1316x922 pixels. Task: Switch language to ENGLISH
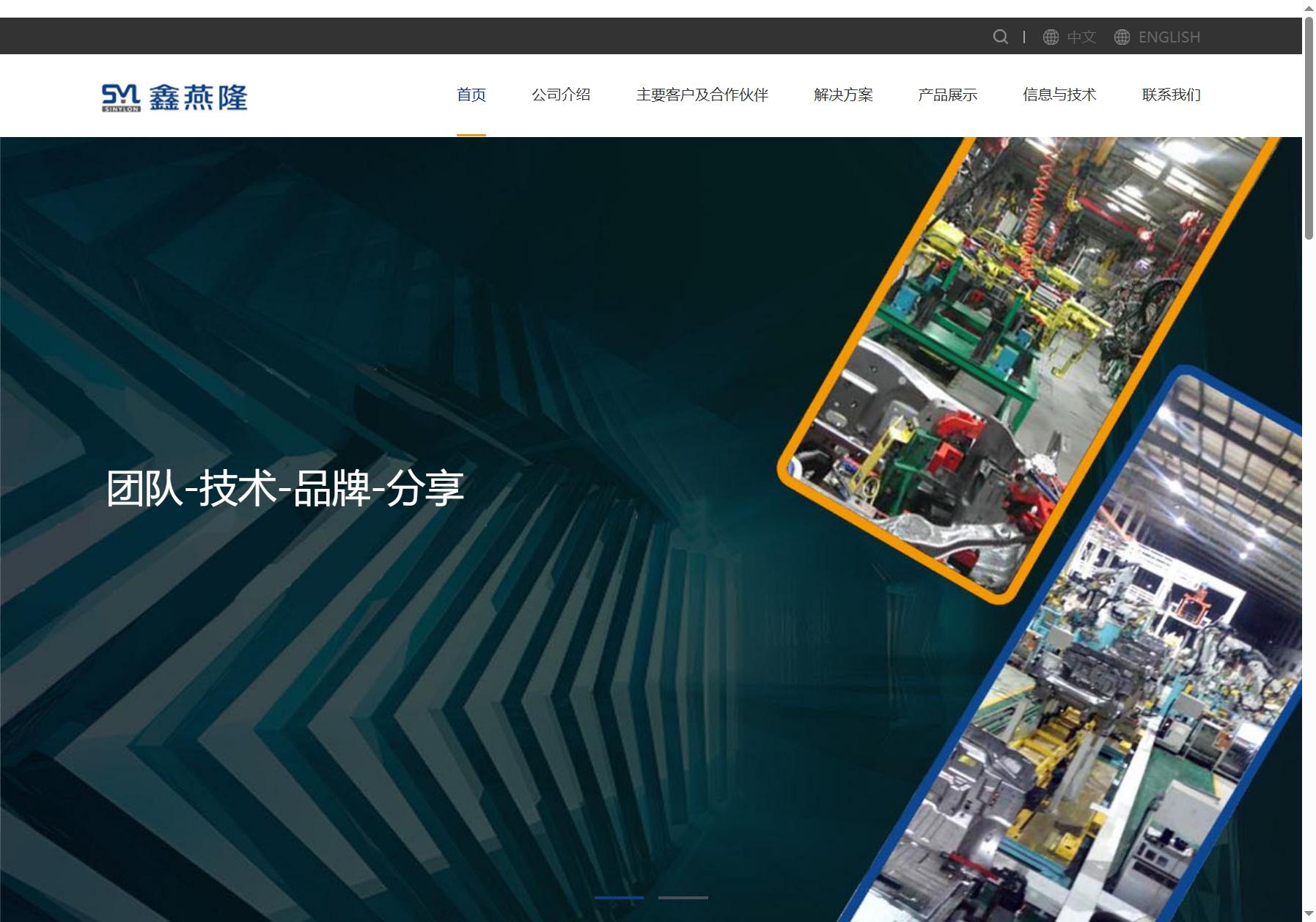coord(1169,37)
